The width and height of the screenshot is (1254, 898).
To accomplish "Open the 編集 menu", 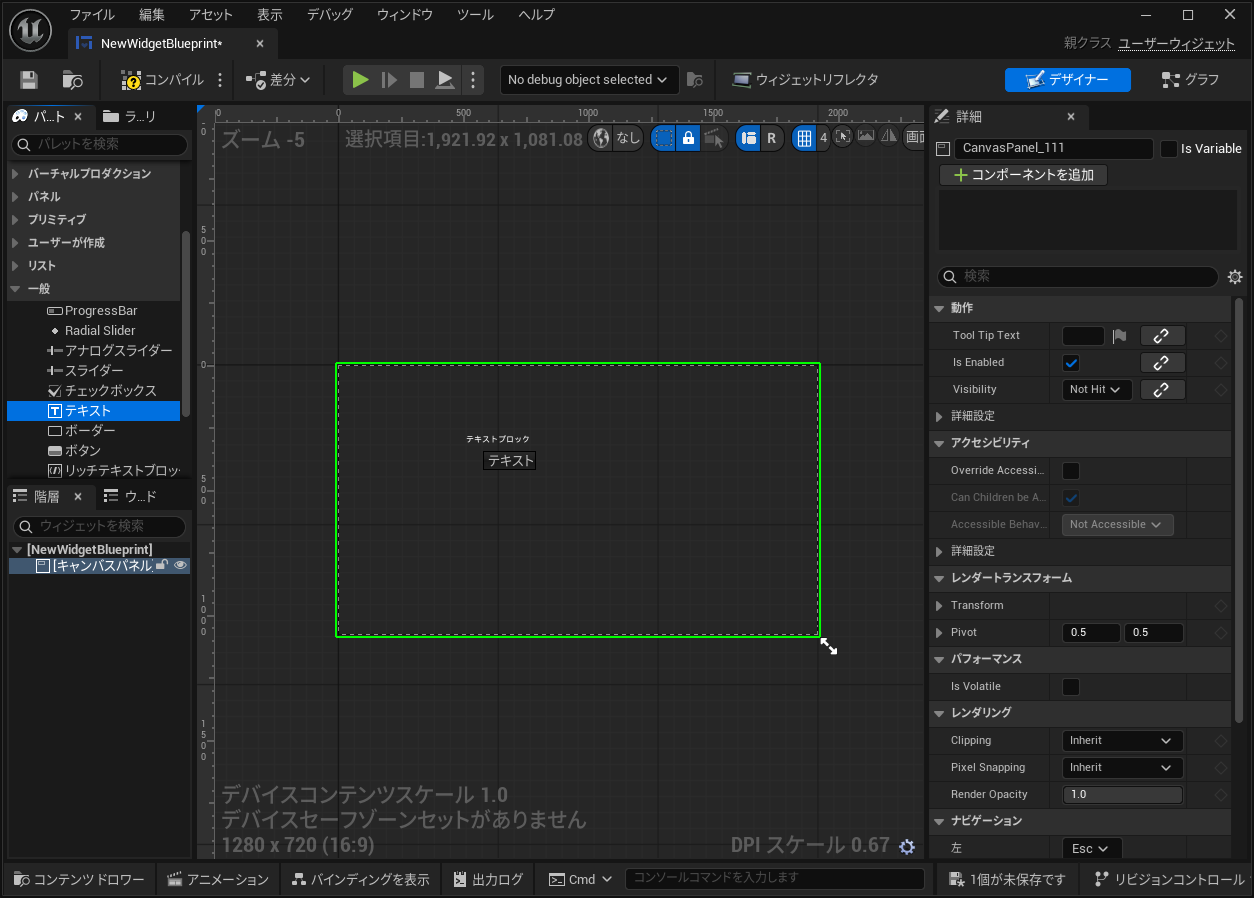I will coord(152,15).
